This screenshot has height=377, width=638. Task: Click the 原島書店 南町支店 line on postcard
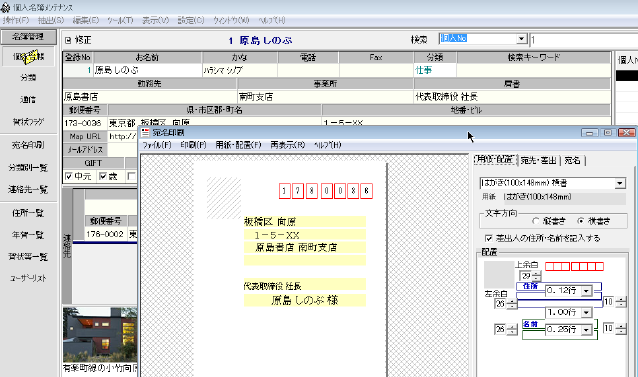[x=305, y=247]
